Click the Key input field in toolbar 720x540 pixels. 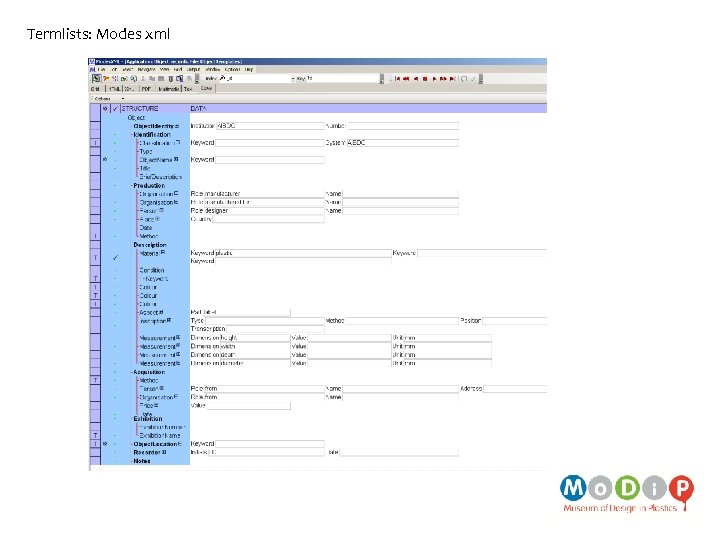click(x=343, y=79)
